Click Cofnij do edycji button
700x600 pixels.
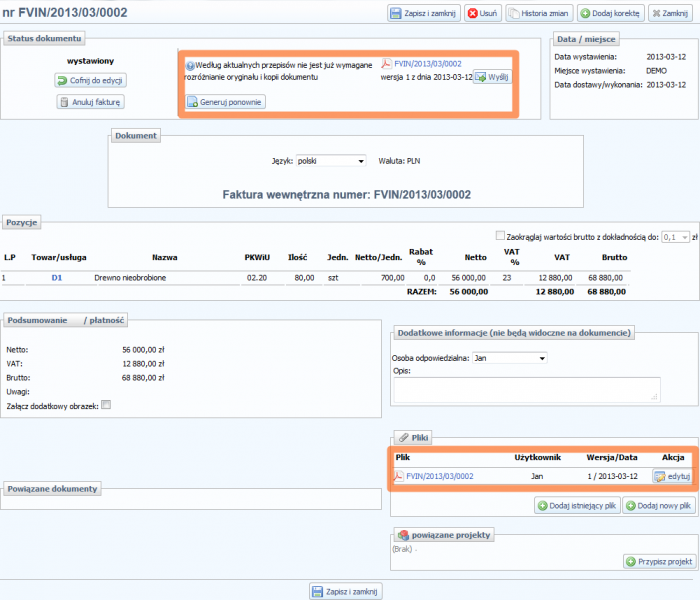pos(91,80)
